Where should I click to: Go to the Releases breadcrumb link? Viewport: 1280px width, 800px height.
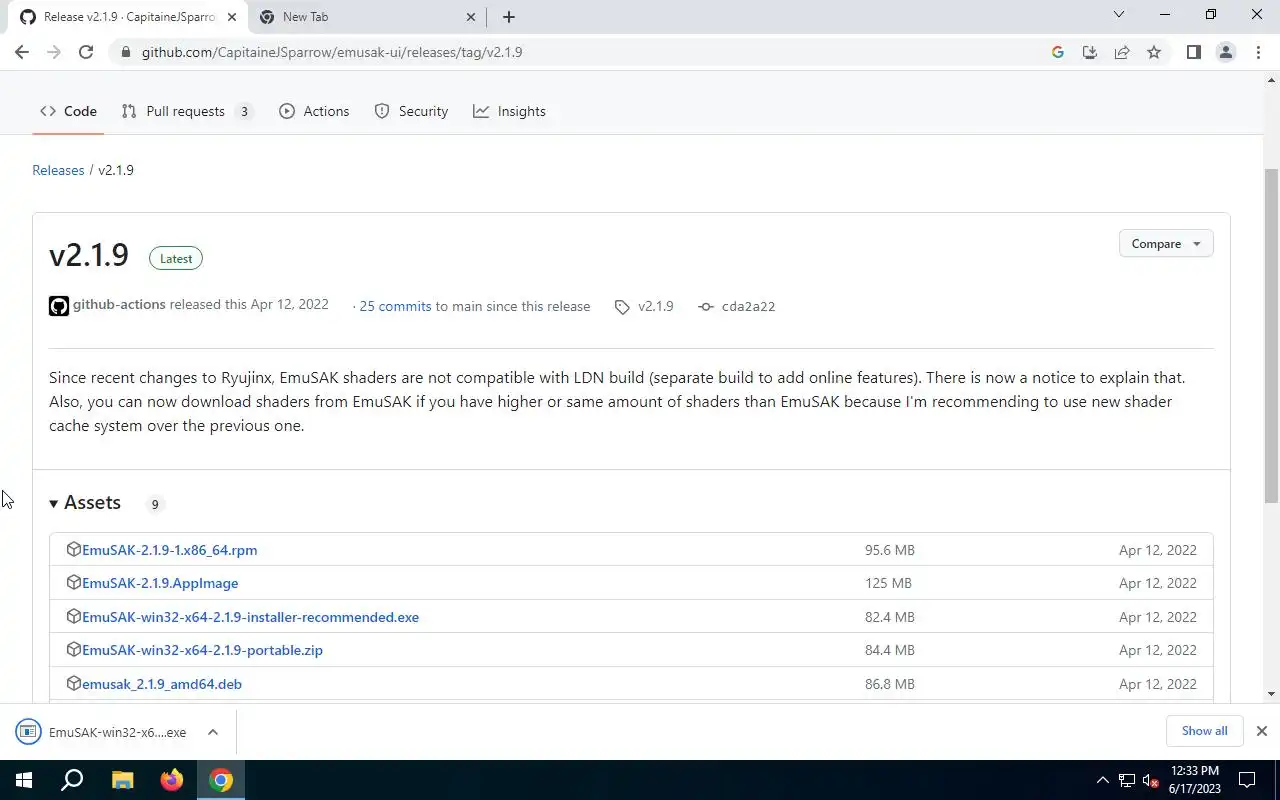pos(58,170)
